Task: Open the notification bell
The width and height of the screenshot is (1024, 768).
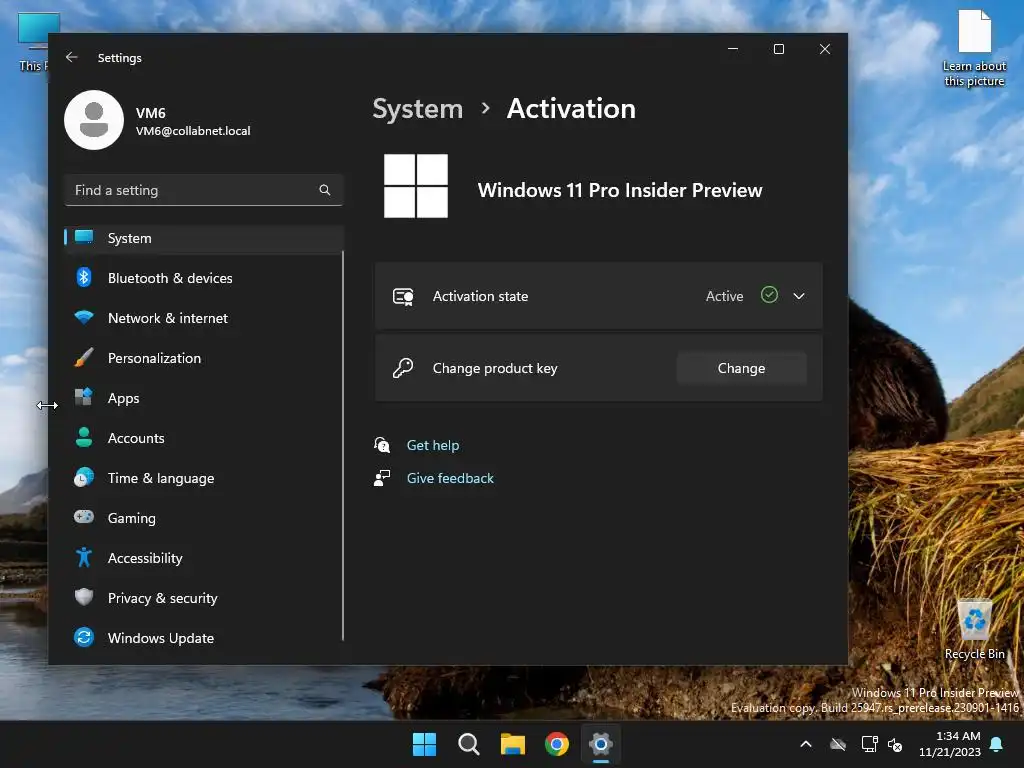Action: pos(996,744)
